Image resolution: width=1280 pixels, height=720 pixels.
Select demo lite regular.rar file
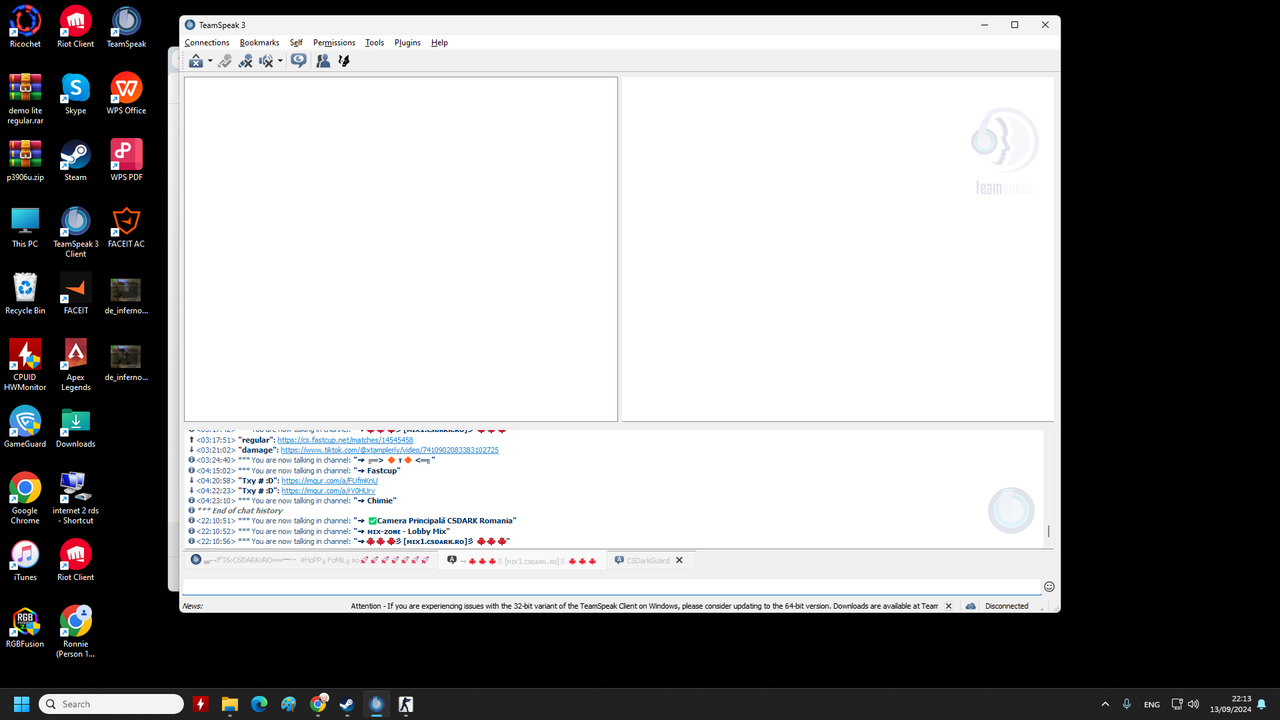(x=25, y=98)
